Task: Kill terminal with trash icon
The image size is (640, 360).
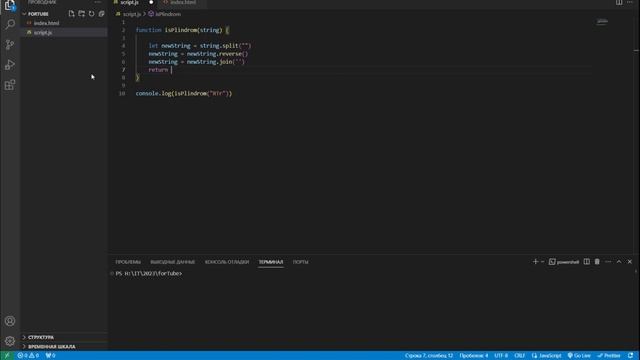Action: [x=597, y=262]
